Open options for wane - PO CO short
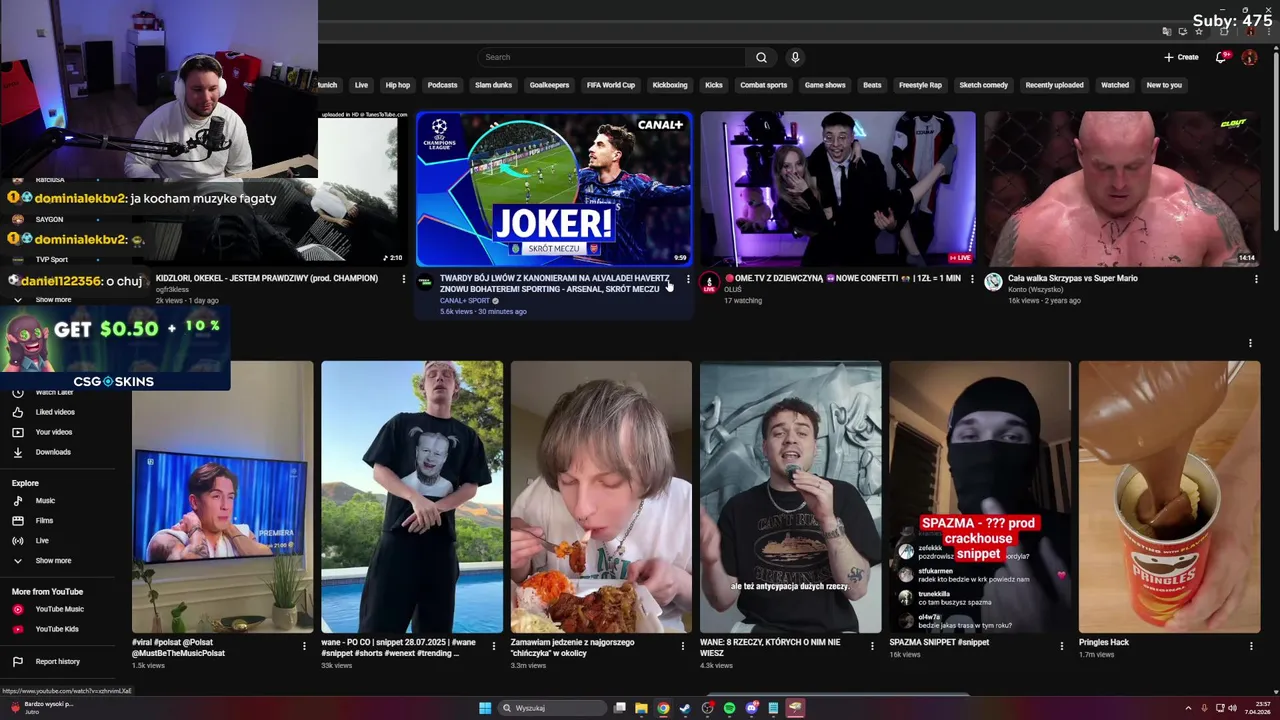This screenshot has width=1280, height=720. (x=493, y=646)
